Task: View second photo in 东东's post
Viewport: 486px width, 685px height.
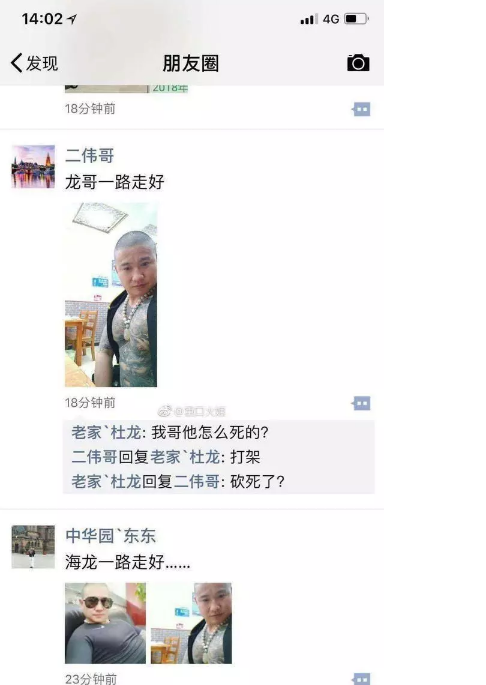Action: (x=191, y=623)
